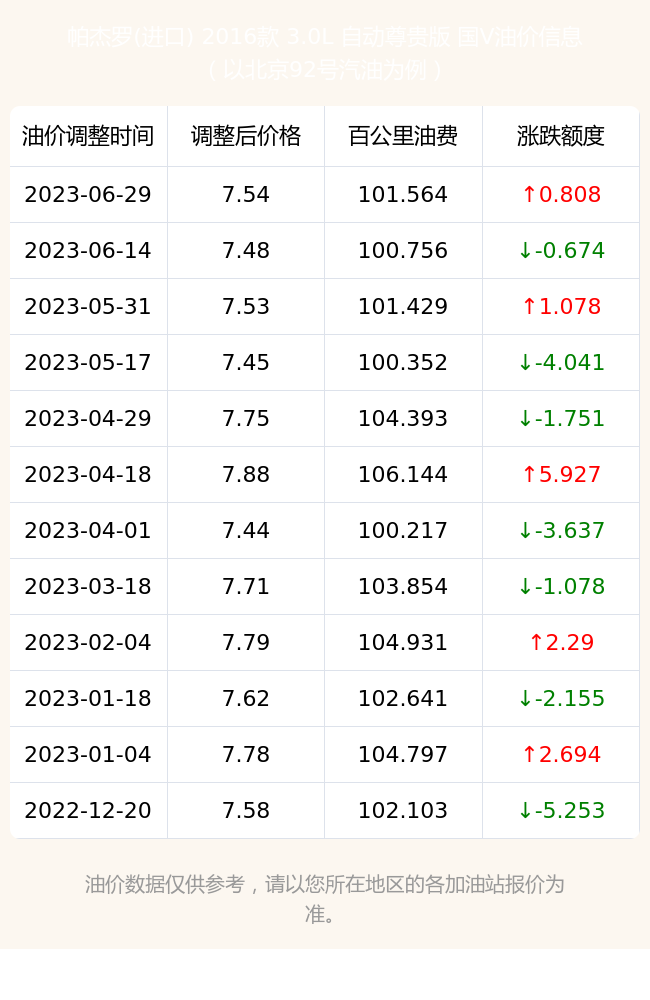
Task: Click the 涨跌额度 column header
Action: tap(561, 136)
